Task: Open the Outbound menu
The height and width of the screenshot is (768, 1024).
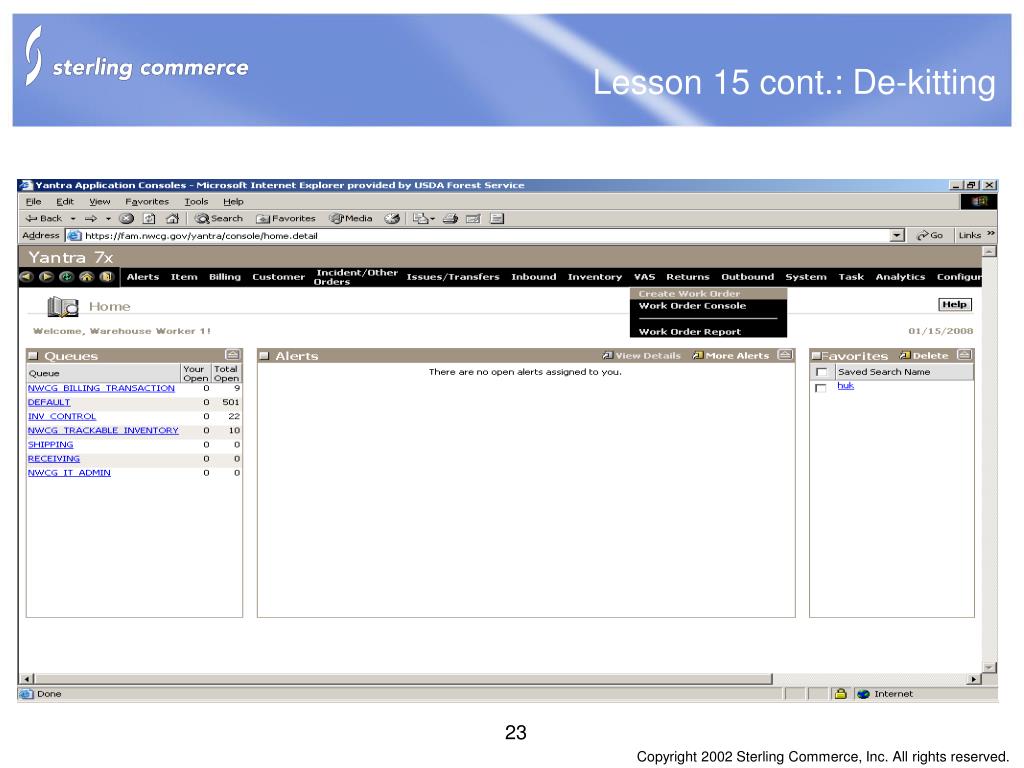Action: click(x=748, y=277)
